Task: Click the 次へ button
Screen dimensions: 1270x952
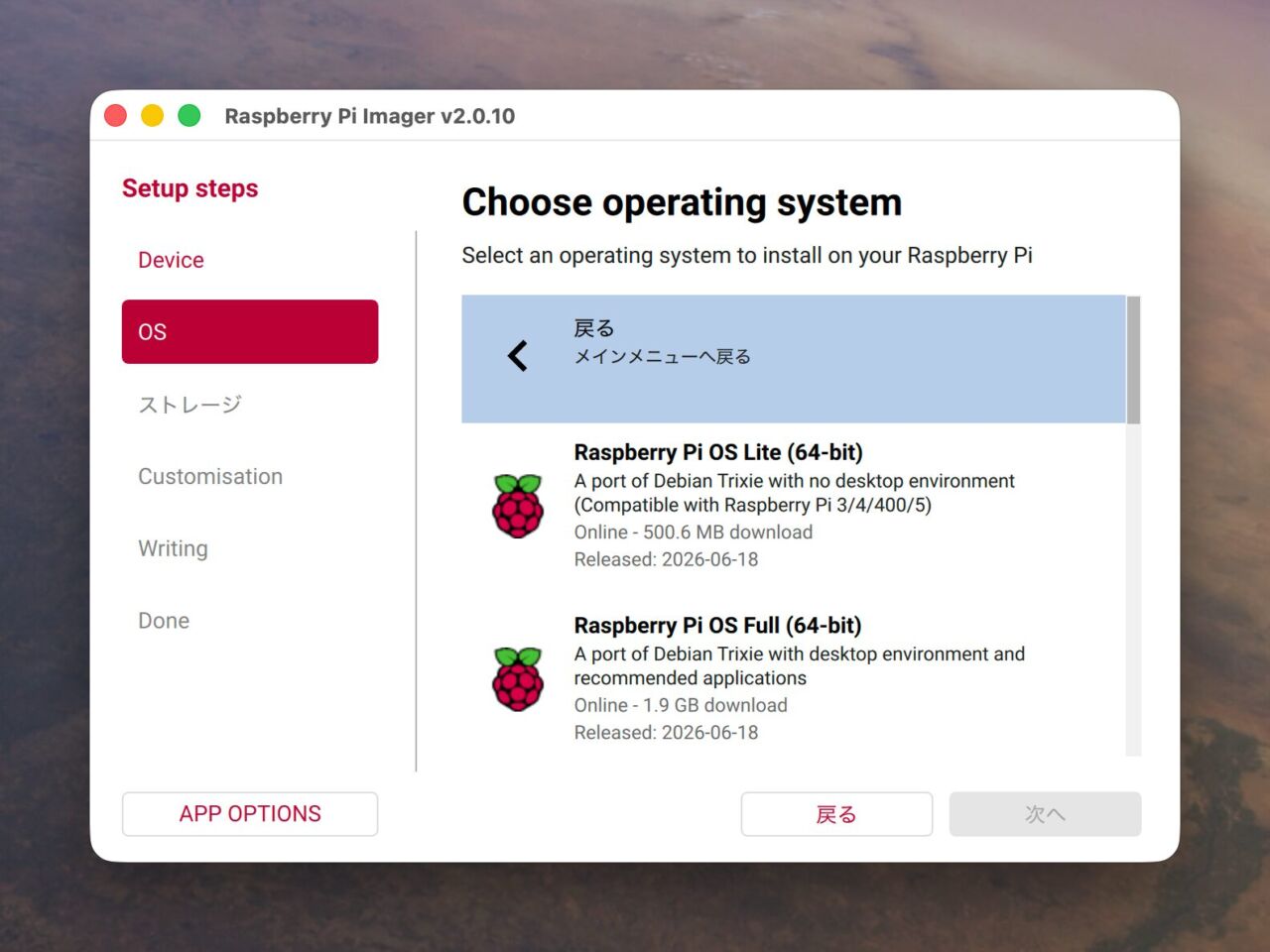Action: point(1045,814)
